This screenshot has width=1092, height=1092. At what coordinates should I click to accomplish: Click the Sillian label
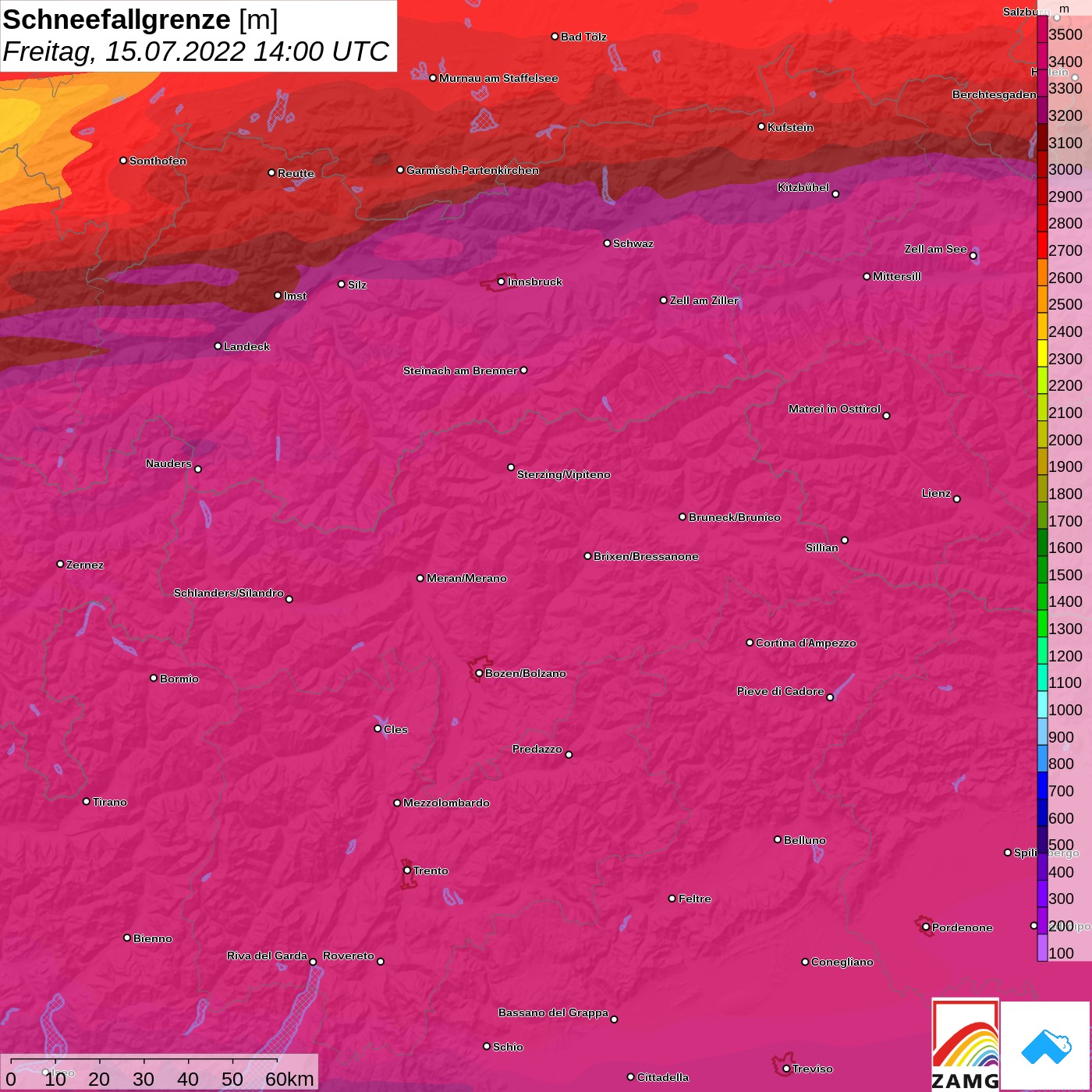click(x=822, y=548)
